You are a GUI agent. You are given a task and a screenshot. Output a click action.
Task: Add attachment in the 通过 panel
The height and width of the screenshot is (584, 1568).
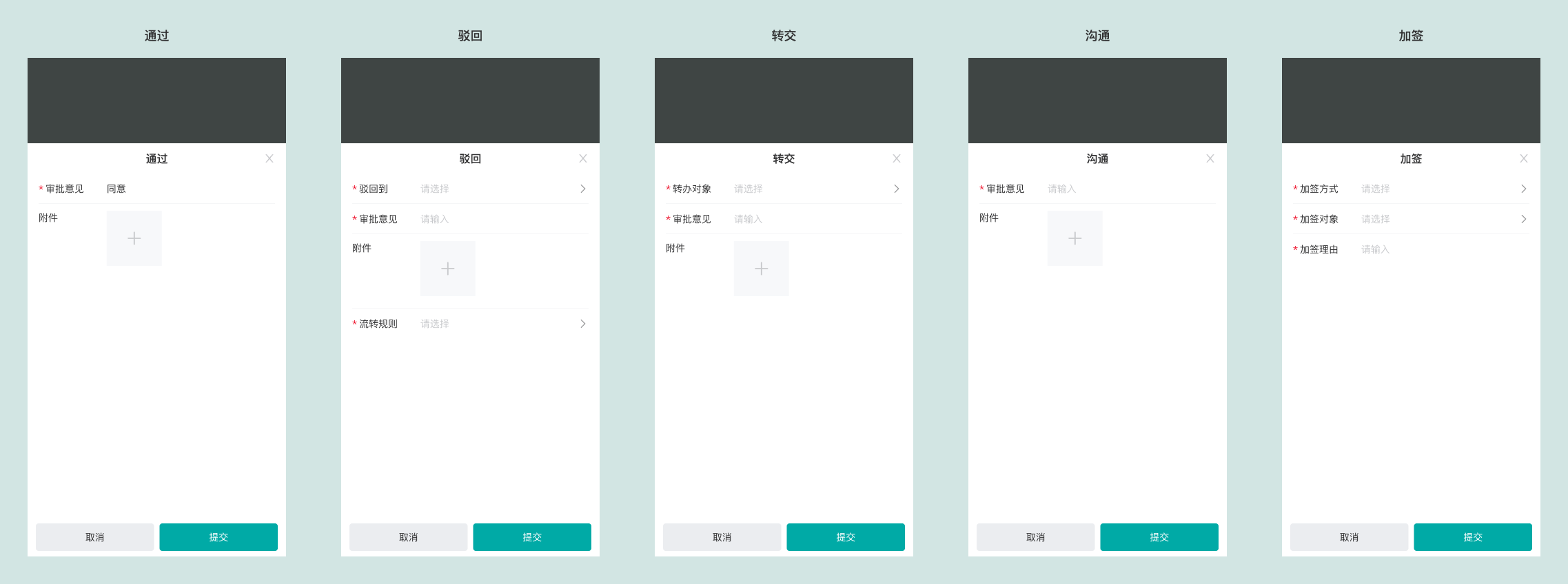click(x=134, y=238)
